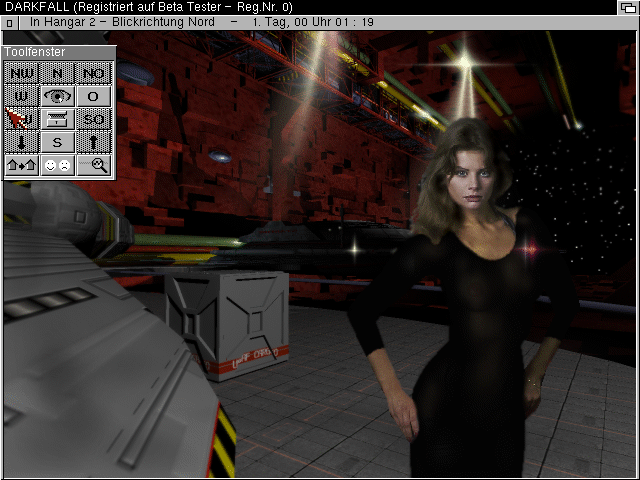Image resolution: width=640 pixels, height=480 pixels.
Task: Click the N direction button
Action: 57,73
